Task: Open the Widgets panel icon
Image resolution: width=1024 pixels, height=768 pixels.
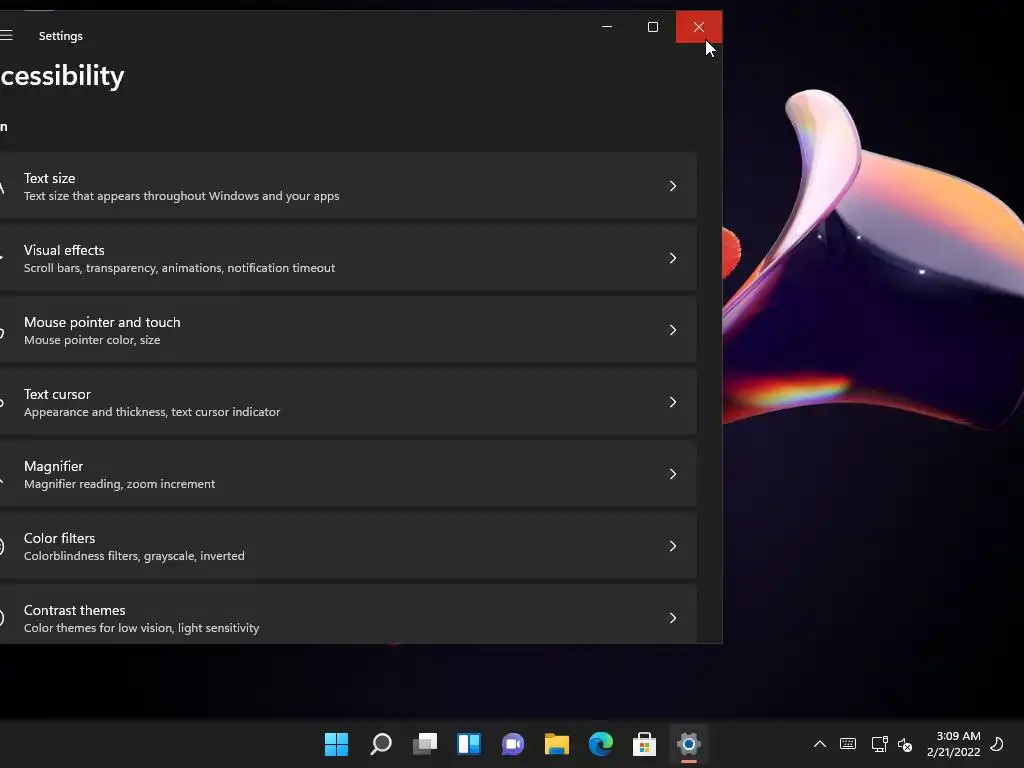Action: click(x=469, y=744)
